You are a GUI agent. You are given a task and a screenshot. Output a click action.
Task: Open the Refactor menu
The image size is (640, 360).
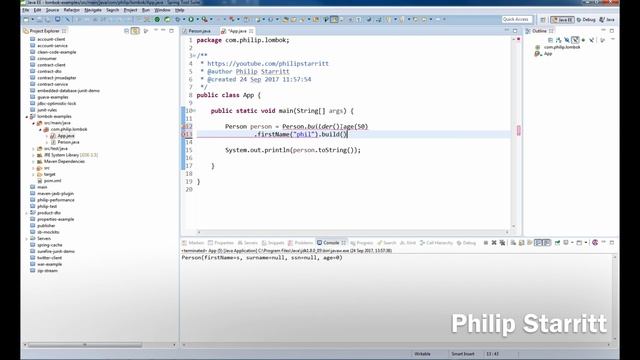point(71,10)
